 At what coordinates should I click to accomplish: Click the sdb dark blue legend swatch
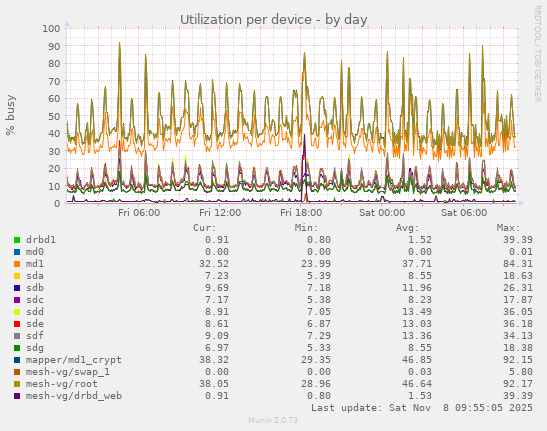[x=17, y=288]
